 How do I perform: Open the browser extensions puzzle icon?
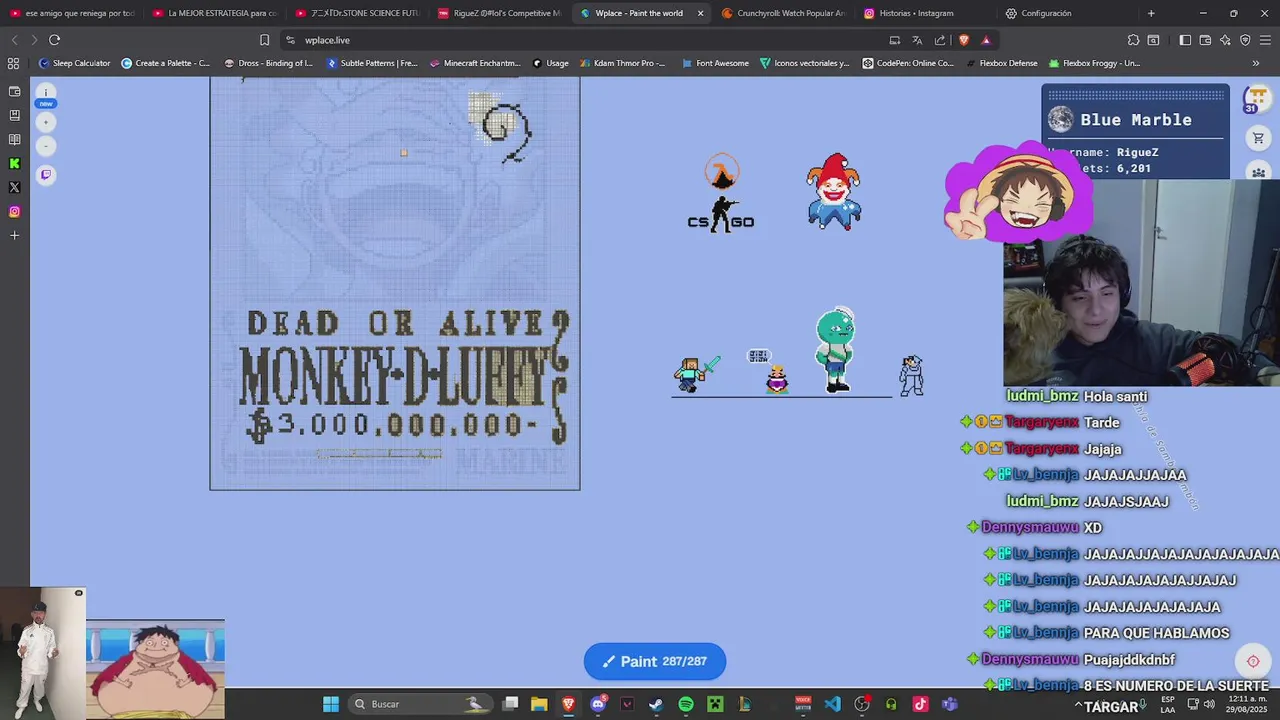point(1133,40)
